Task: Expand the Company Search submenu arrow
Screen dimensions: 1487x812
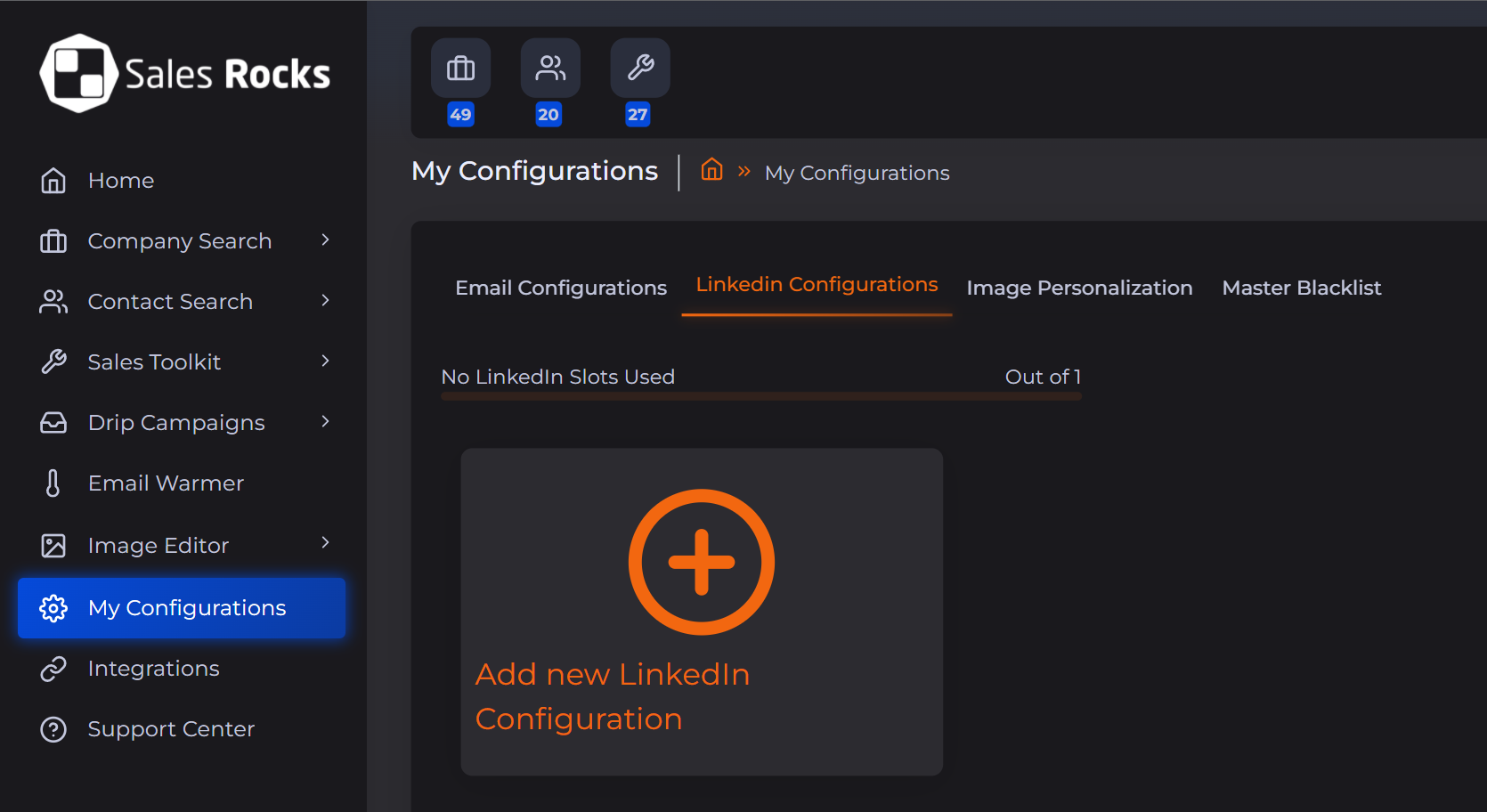Action: pos(326,240)
